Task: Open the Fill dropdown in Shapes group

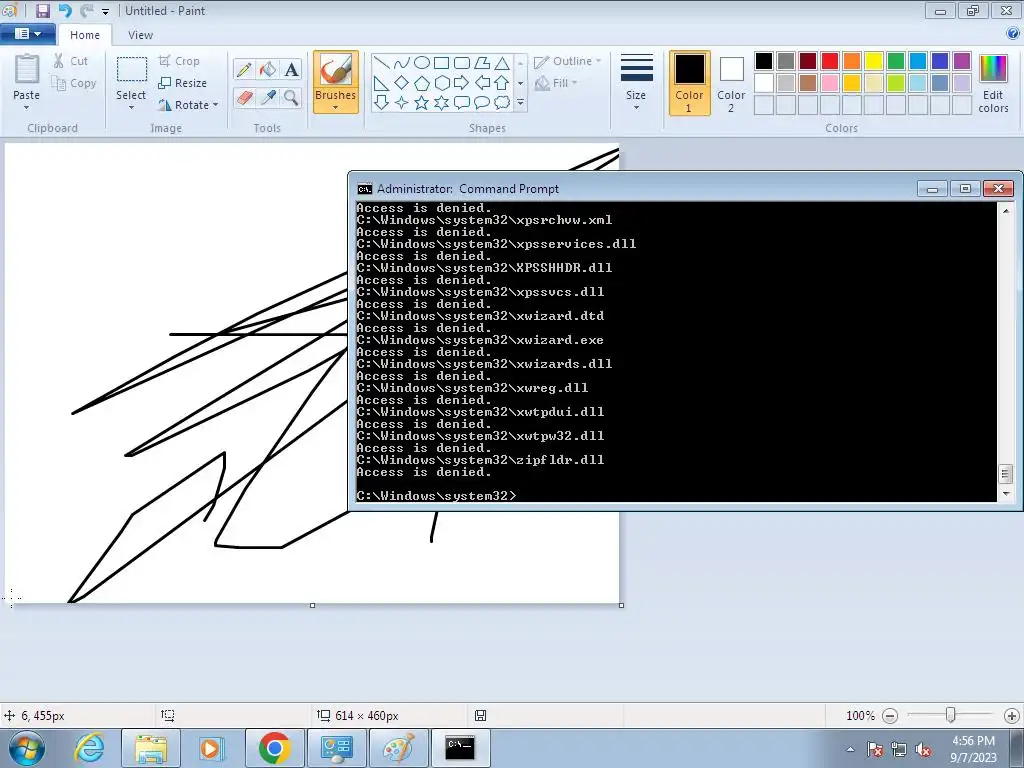Action: [x=556, y=83]
